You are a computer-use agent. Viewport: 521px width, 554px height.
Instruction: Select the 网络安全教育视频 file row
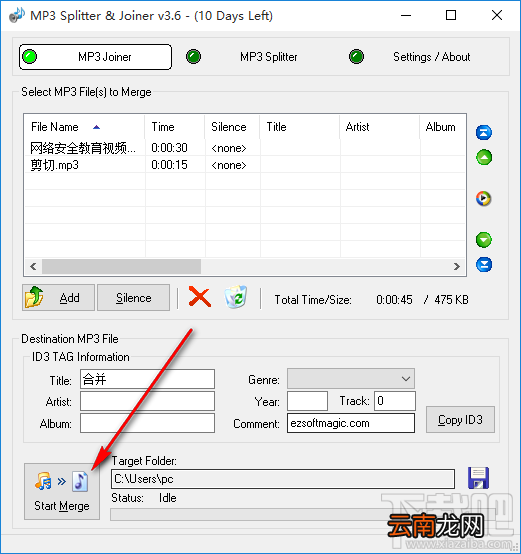coord(245,148)
